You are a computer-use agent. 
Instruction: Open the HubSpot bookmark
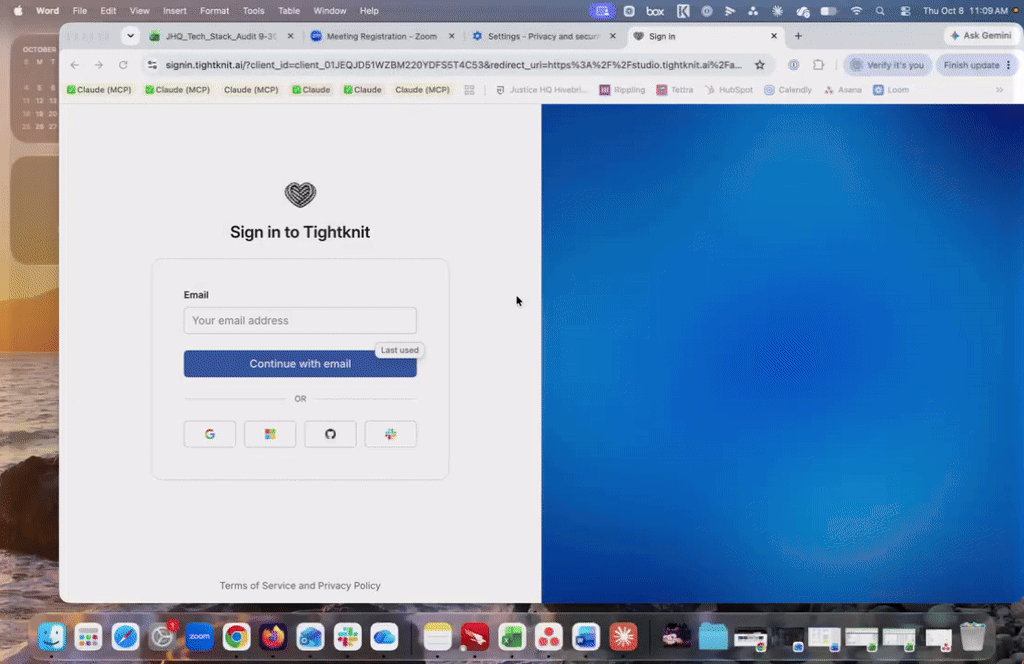click(729, 89)
